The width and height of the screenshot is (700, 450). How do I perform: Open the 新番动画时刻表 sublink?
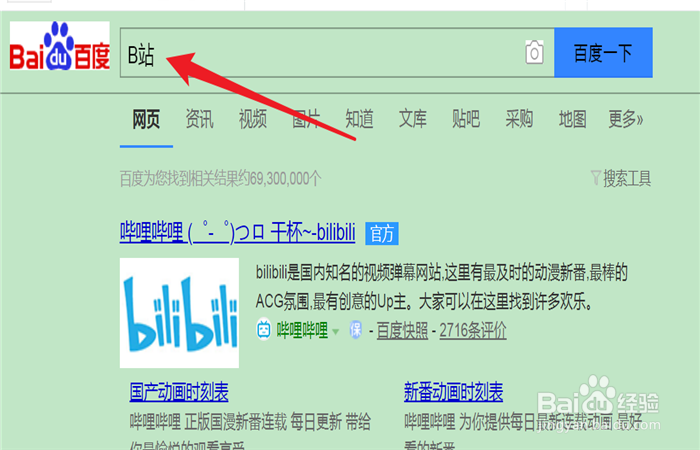453,392
